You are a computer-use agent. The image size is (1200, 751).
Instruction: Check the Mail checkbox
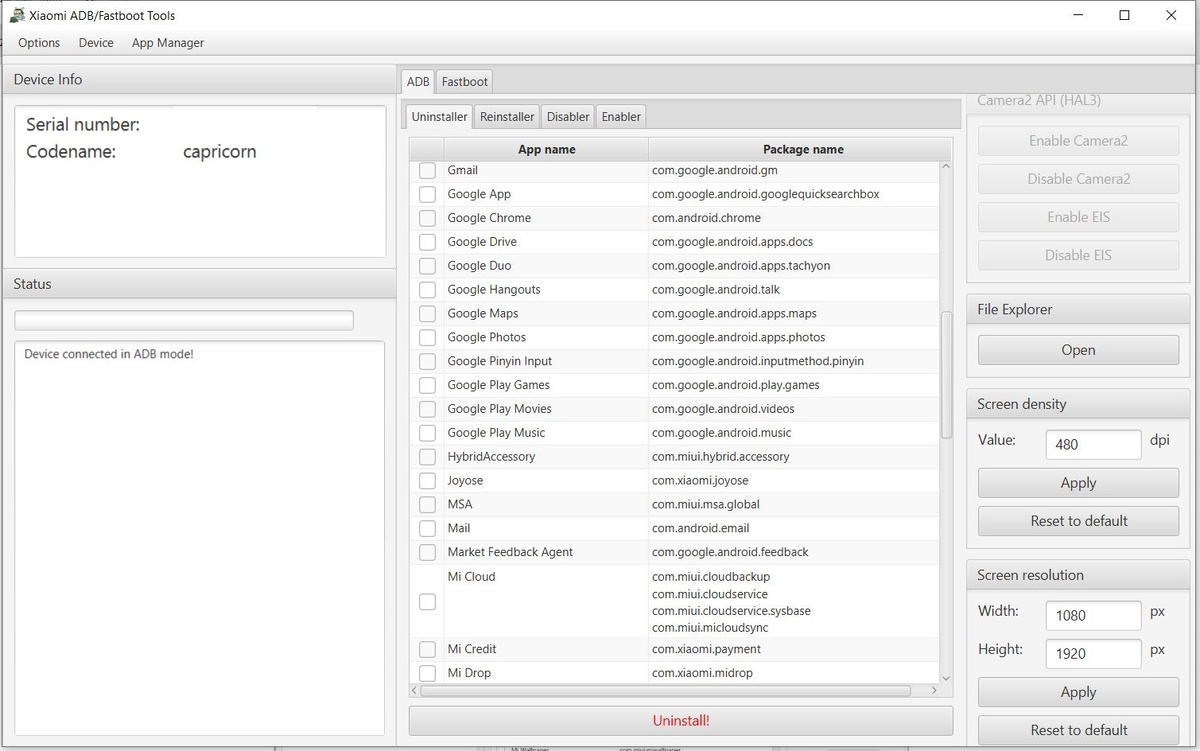pyautogui.click(x=427, y=528)
